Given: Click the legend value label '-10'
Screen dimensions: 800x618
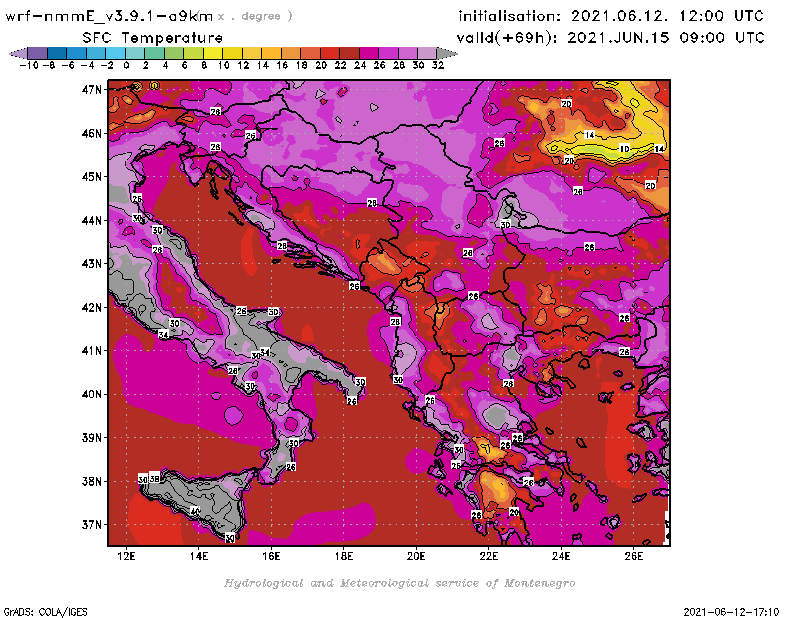Looking at the screenshot, I should coord(29,65).
